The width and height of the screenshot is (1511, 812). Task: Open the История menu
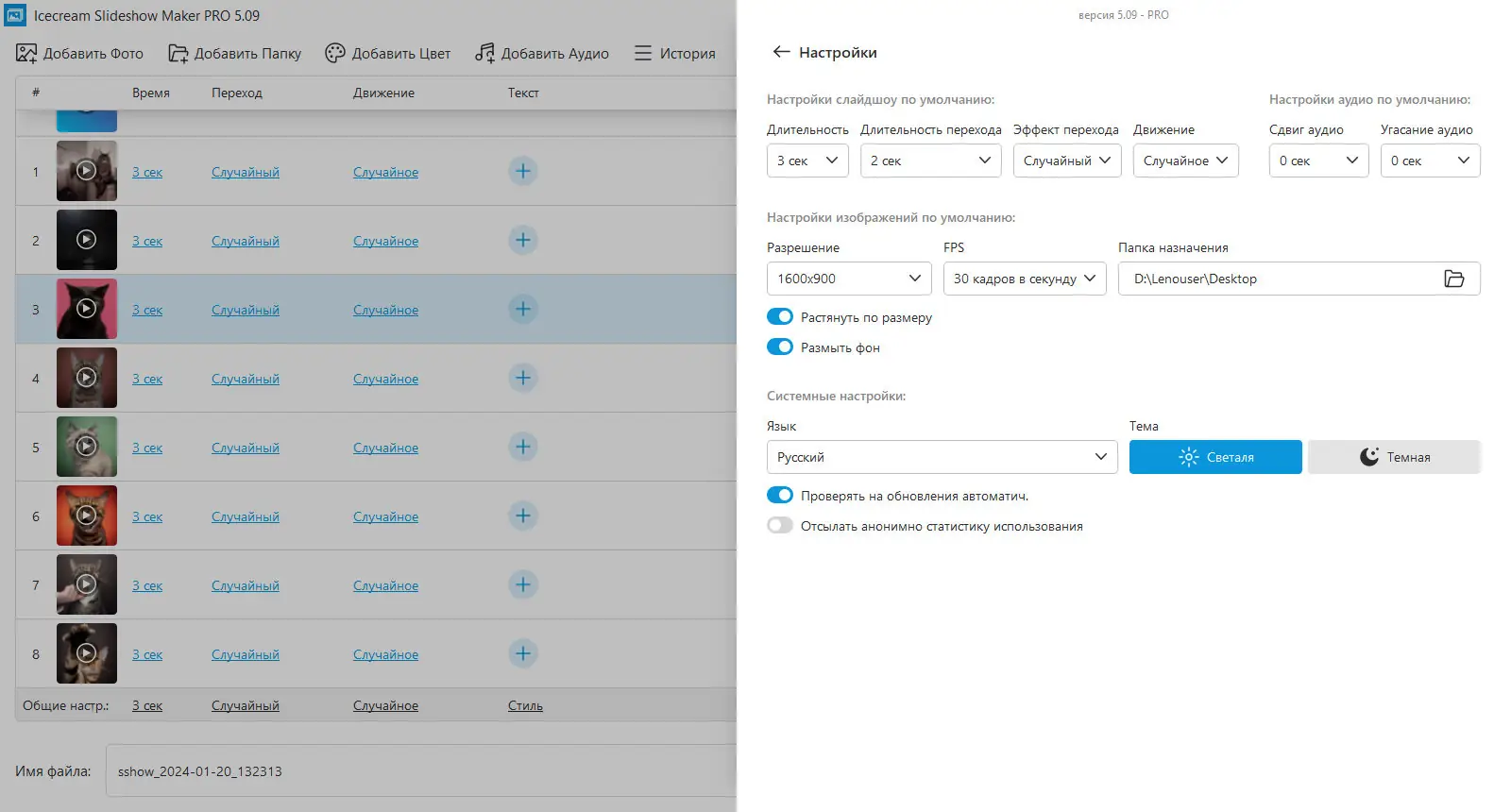click(x=674, y=54)
